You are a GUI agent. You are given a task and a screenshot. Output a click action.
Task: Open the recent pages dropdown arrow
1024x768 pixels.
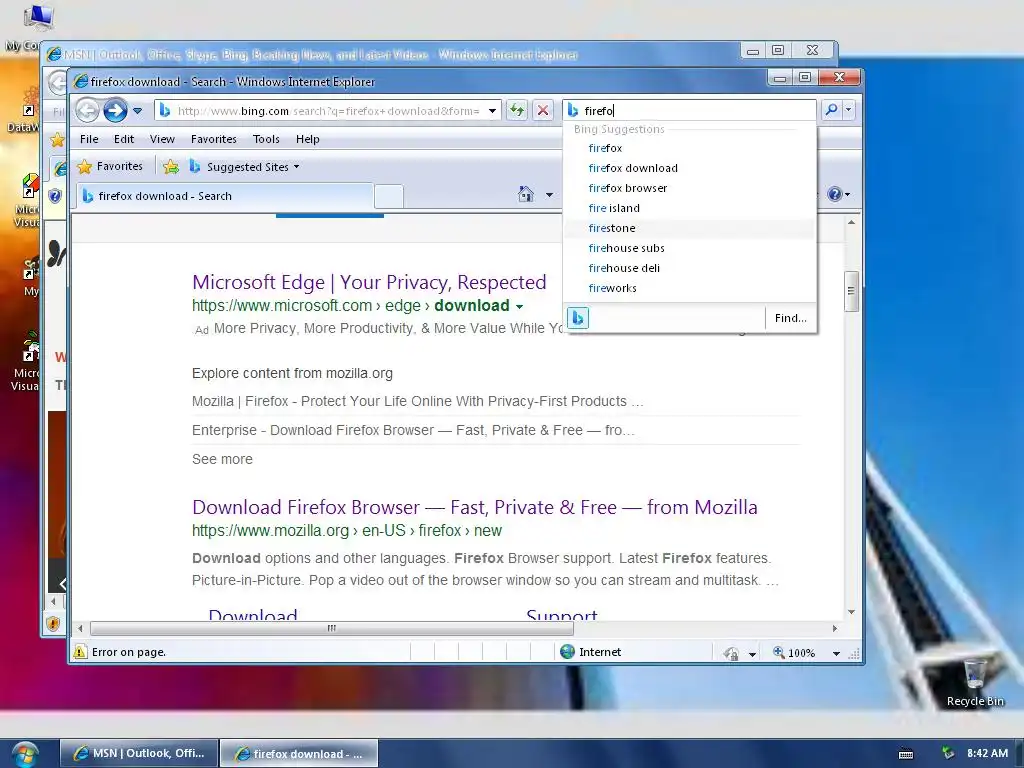(x=137, y=111)
